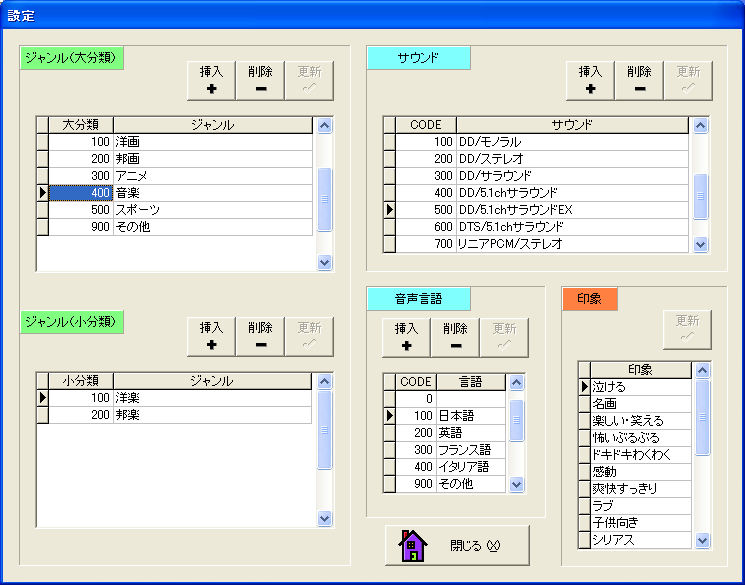Select the DD/モノラル sound row
This screenshot has width=745, height=585.
[542, 142]
